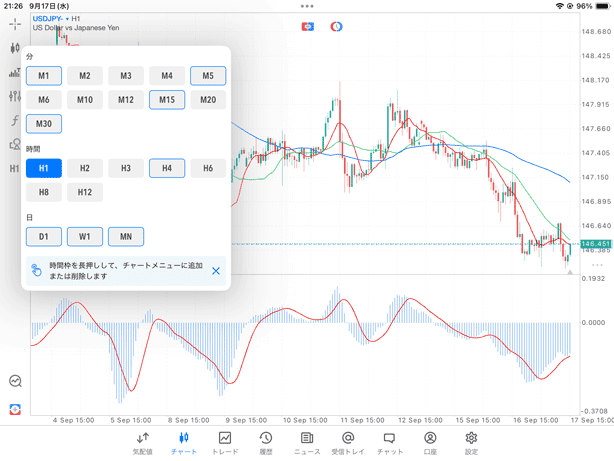Open the H1 timeframe selector in sidebar

point(14,168)
